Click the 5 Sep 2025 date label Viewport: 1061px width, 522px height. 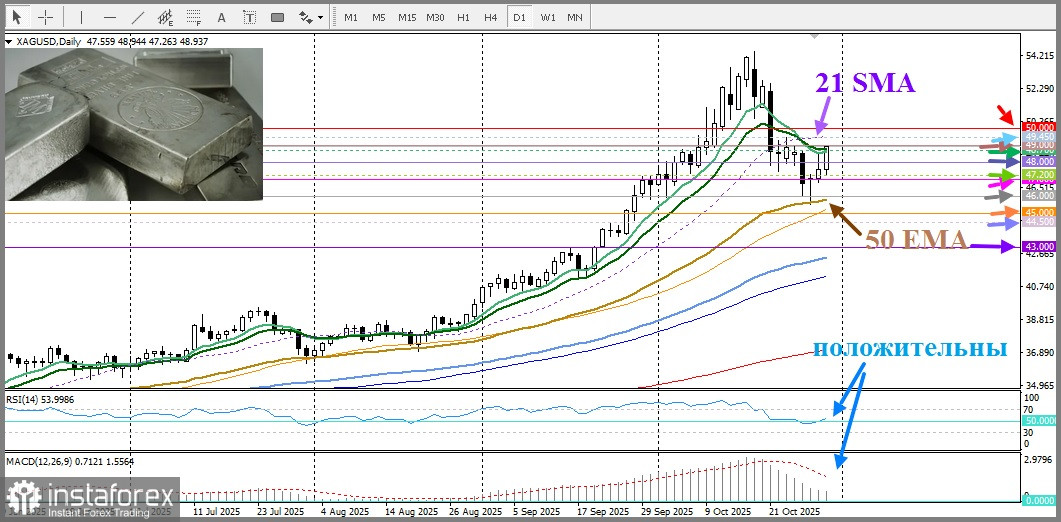coord(536,512)
